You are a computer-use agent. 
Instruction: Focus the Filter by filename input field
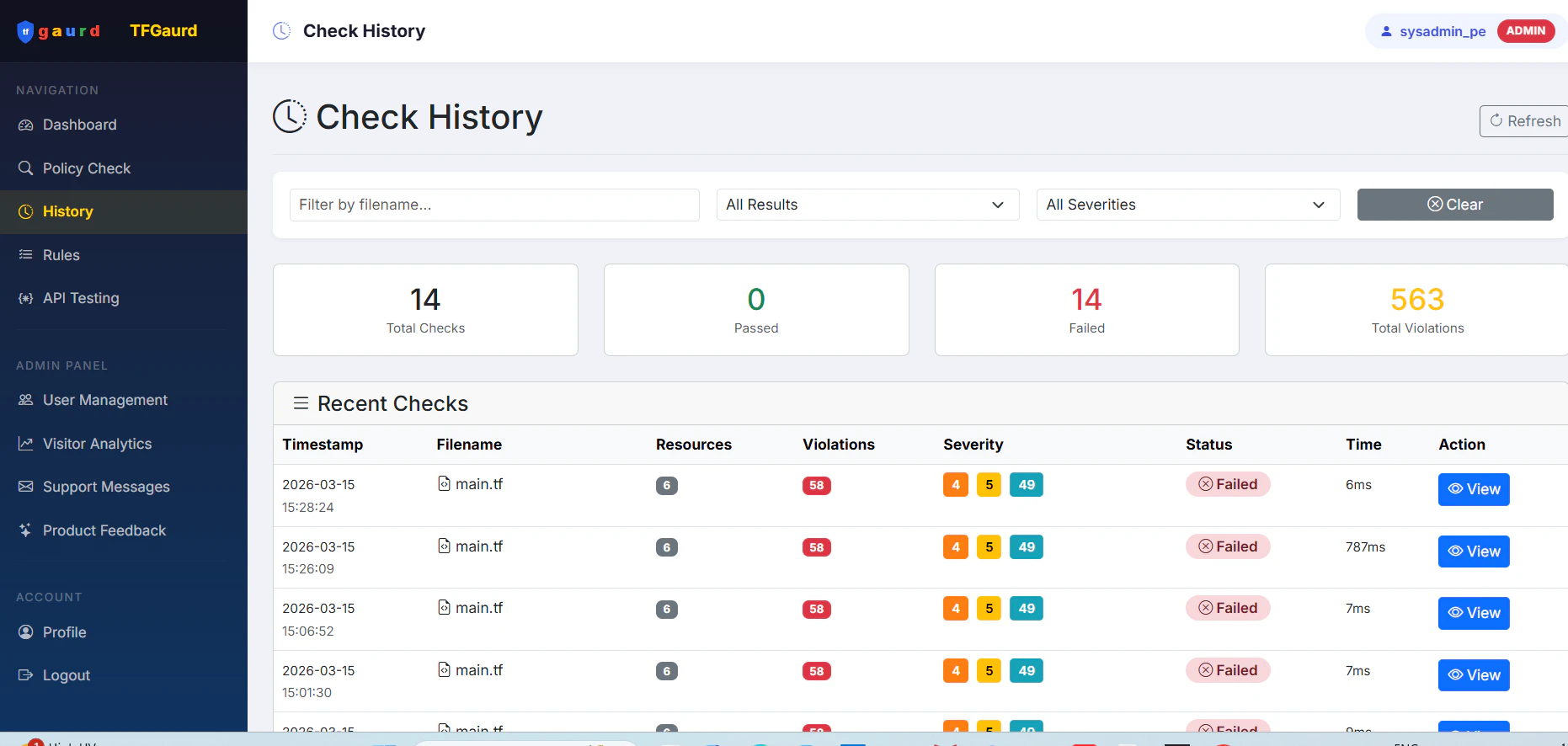pyautogui.click(x=494, y=205)
